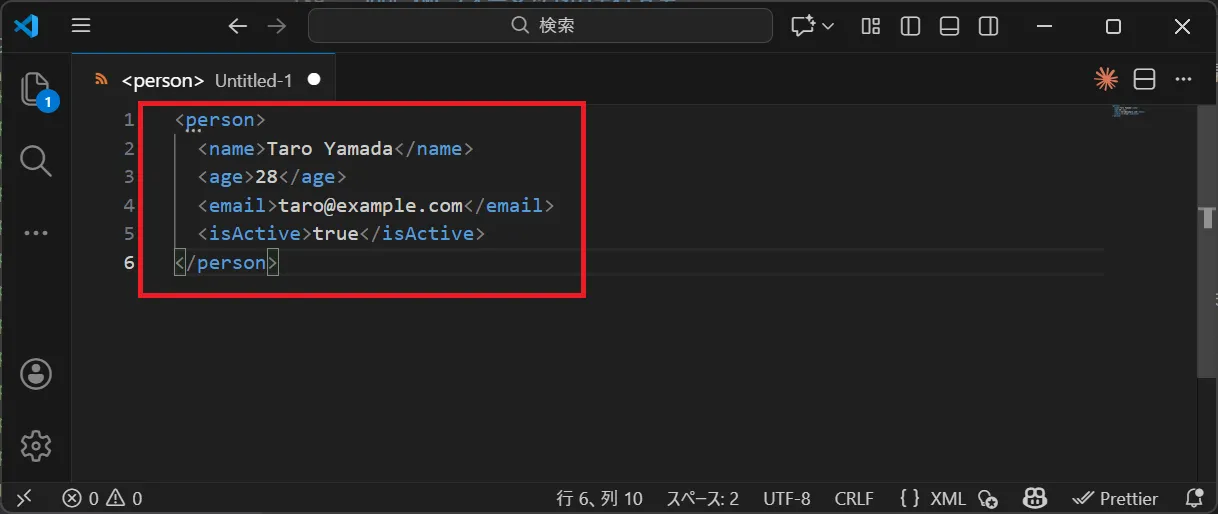
Task: Open editor More Actions ellipsis menu
Action: [x=1184, y=80]
